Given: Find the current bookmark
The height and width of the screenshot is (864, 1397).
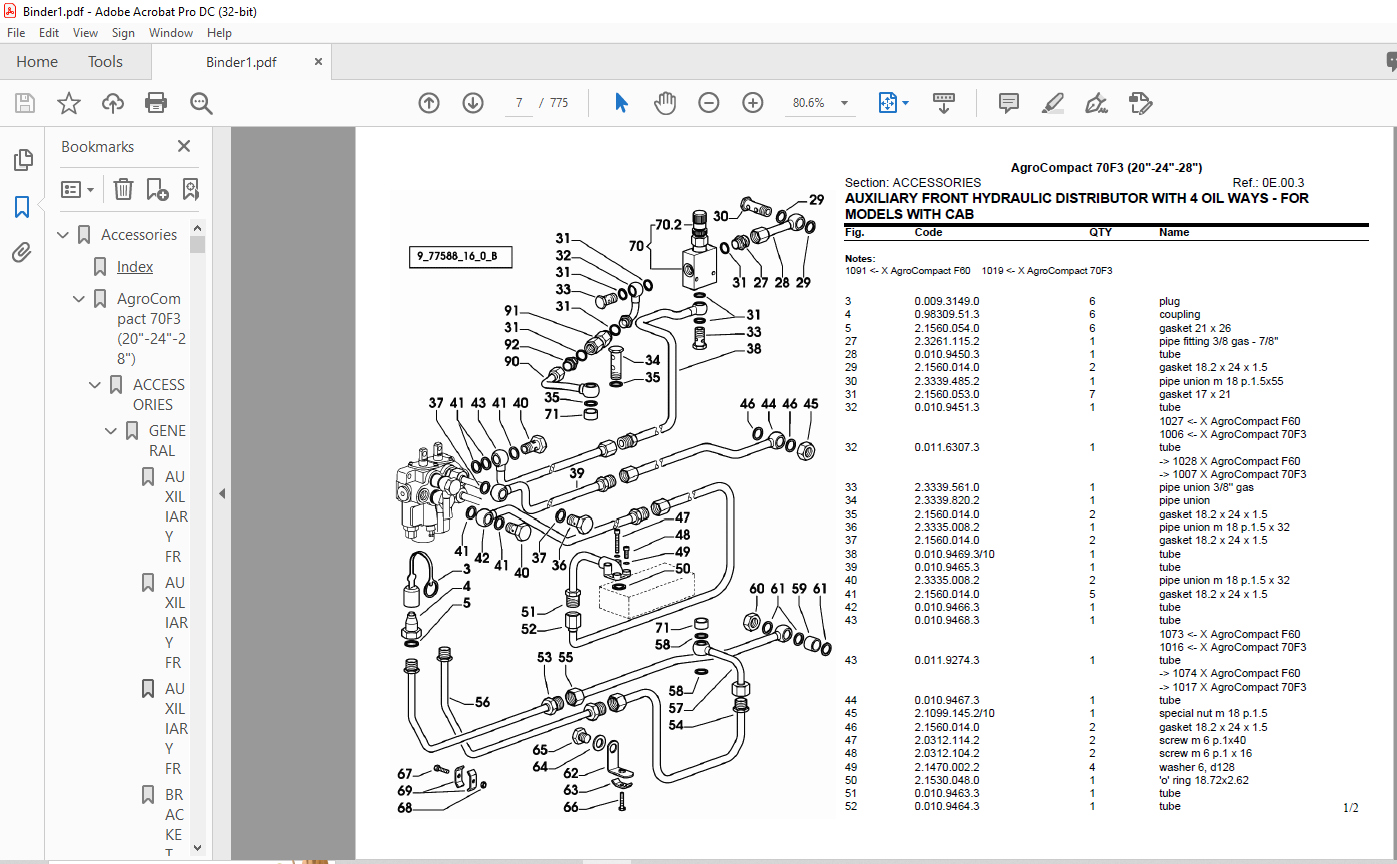Looking at the screenshot, I should coord(190,189).
